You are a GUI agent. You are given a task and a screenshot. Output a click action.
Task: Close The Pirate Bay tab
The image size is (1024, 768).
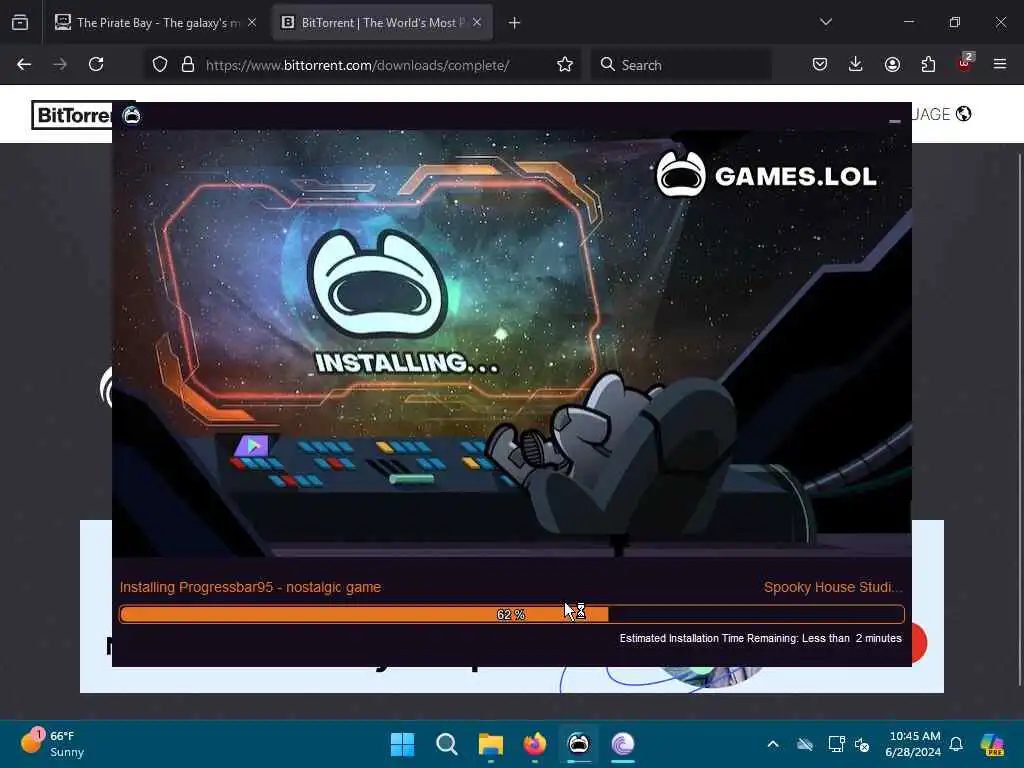[x=252, y=23]
